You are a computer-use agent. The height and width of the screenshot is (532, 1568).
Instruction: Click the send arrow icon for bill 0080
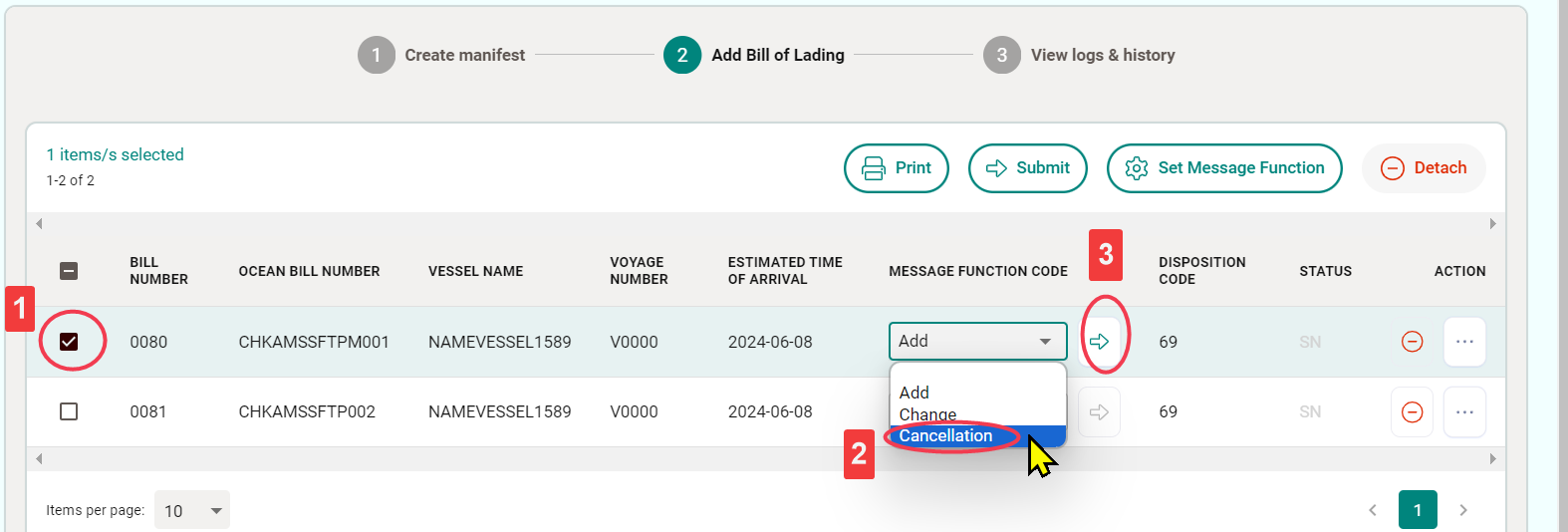click(1100, 342)
